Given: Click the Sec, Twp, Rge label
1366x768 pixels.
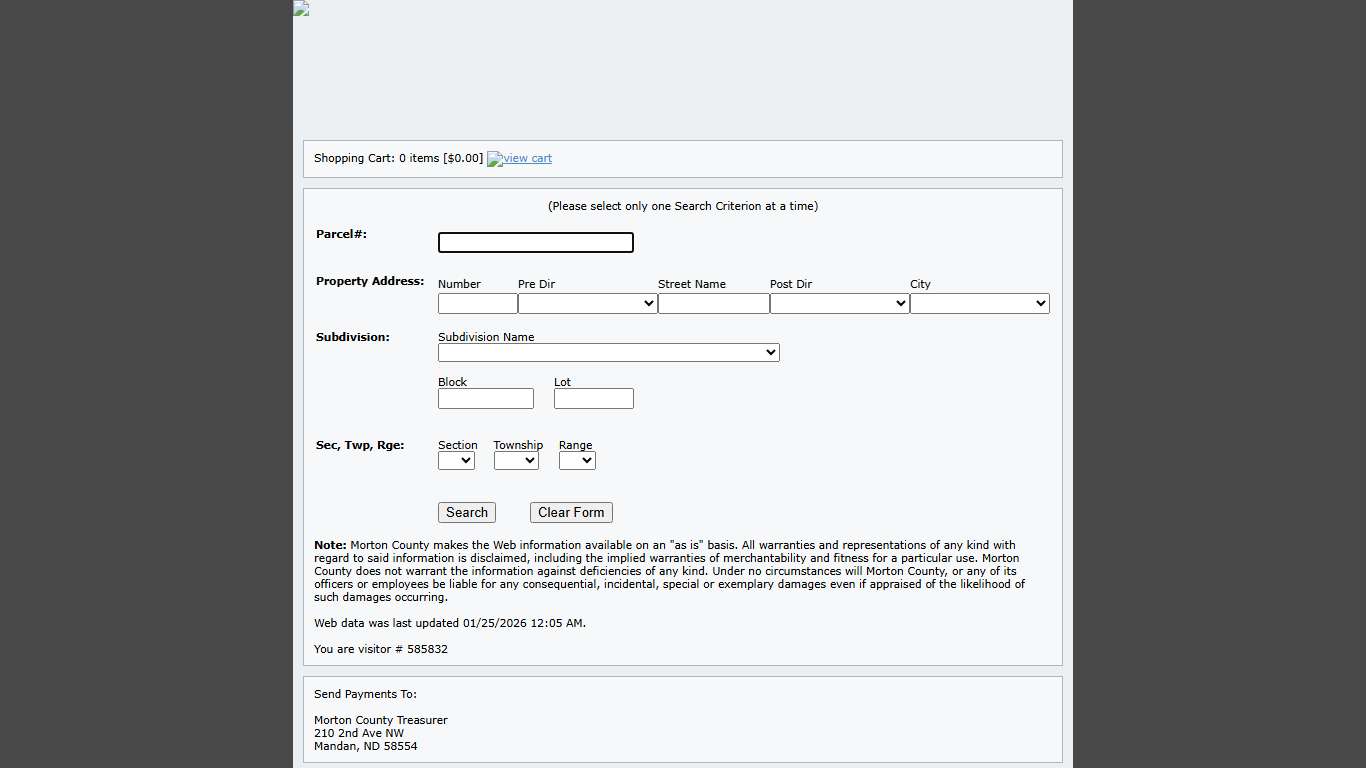Looking at the screenshot, I should (x=360, y=445).
